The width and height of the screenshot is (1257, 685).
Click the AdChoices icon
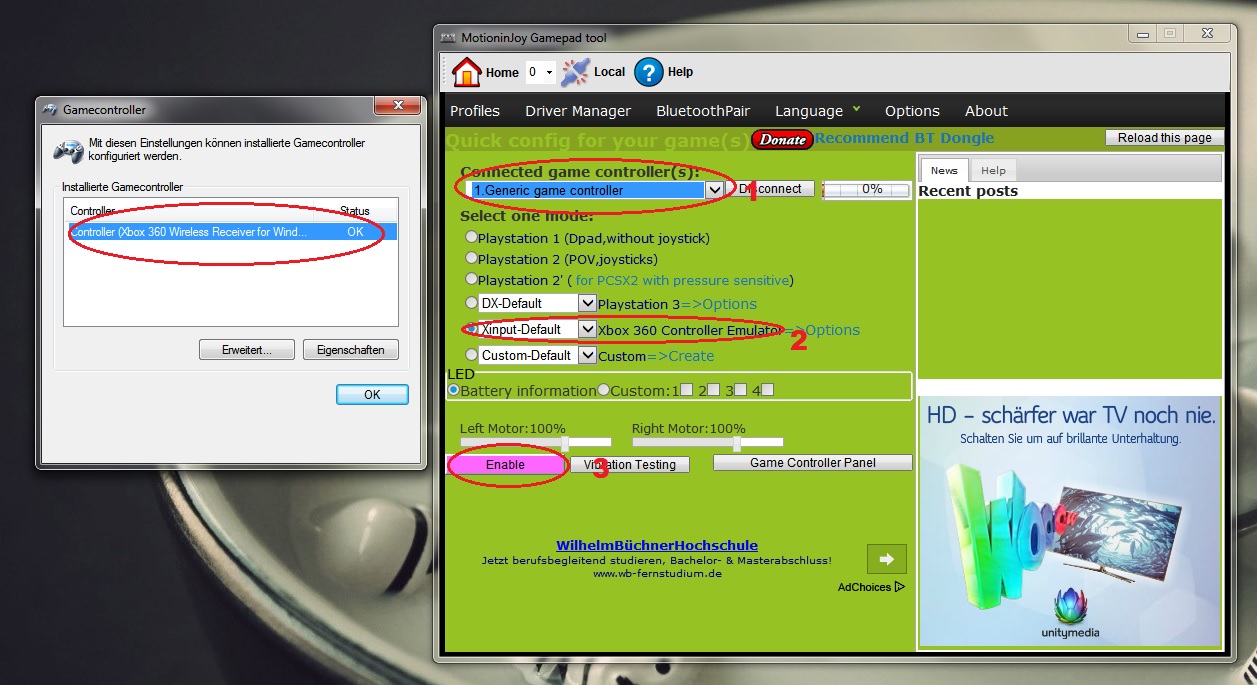[x=900, y=587]
